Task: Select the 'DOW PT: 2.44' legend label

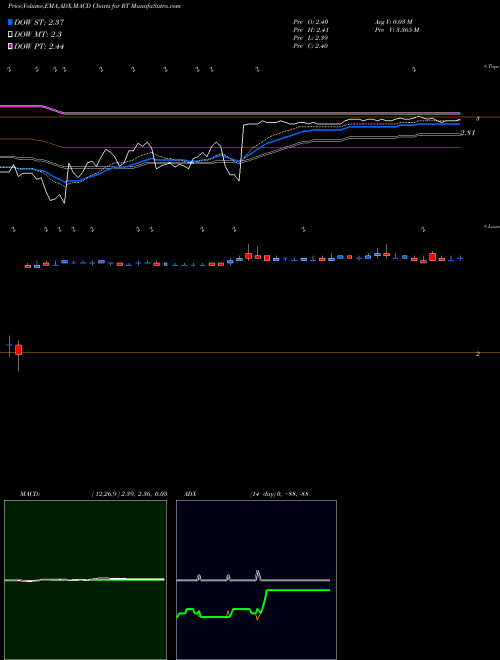Action: [x=39, y=47]
